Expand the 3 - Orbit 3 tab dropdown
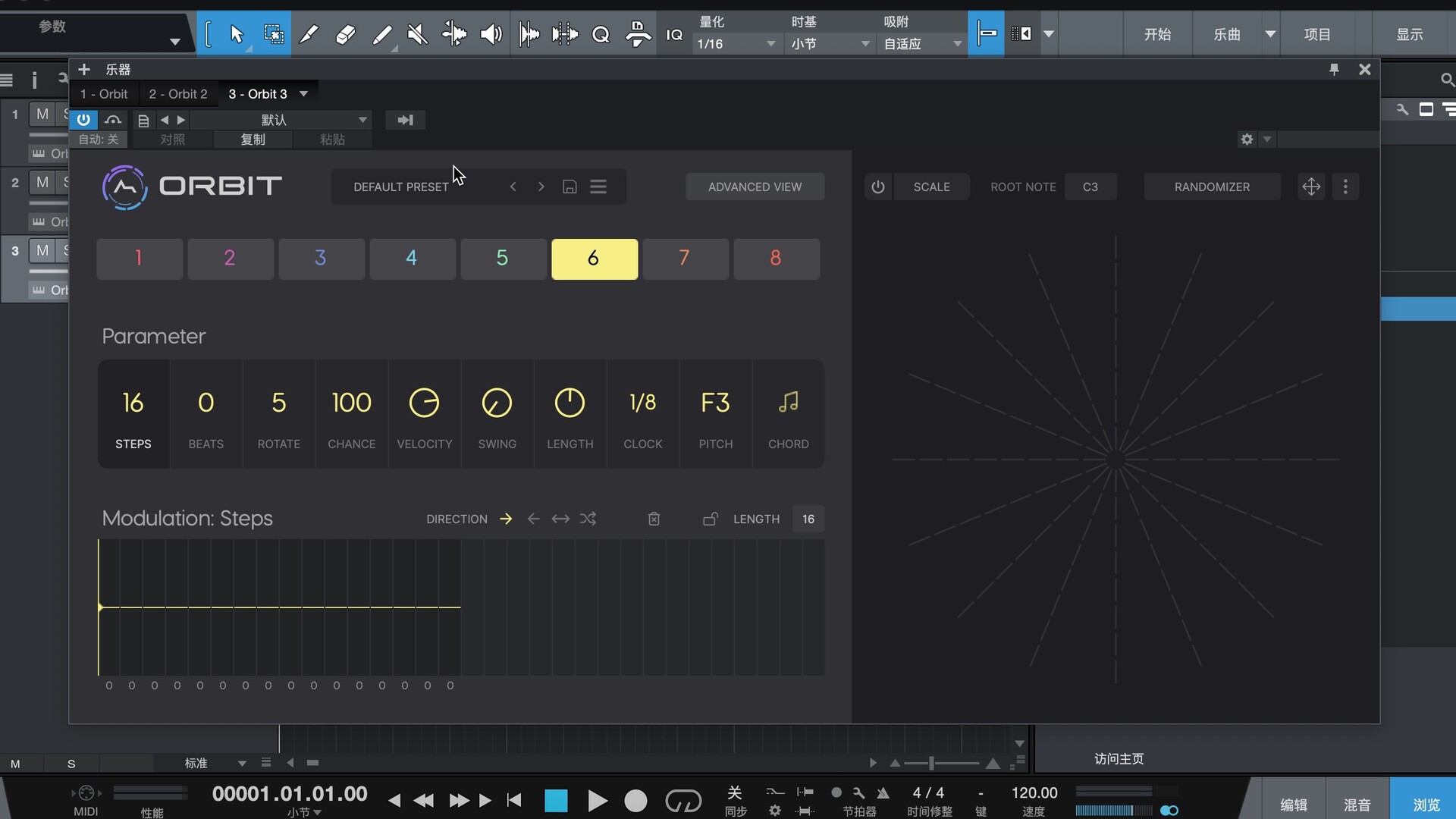This screenshot has width=1456, height=819. click(x=304, y=94)
